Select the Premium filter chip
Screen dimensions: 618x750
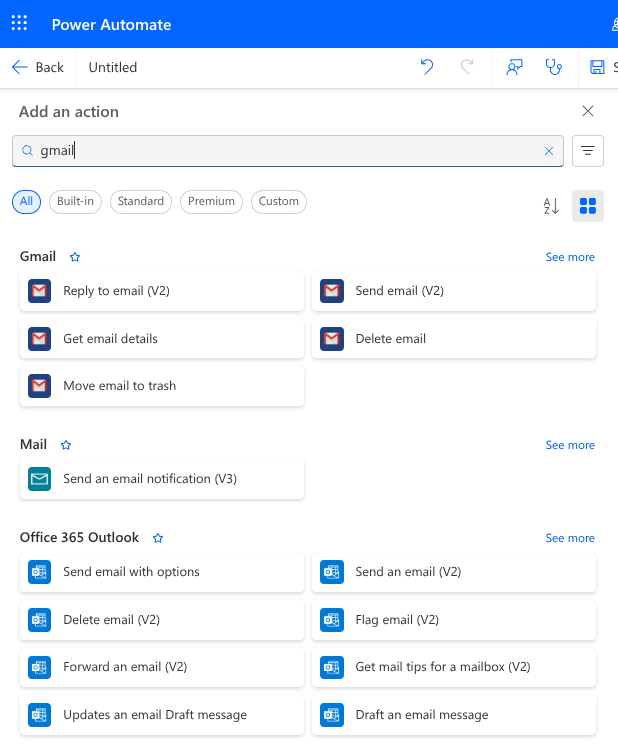[x=211, y=201]
